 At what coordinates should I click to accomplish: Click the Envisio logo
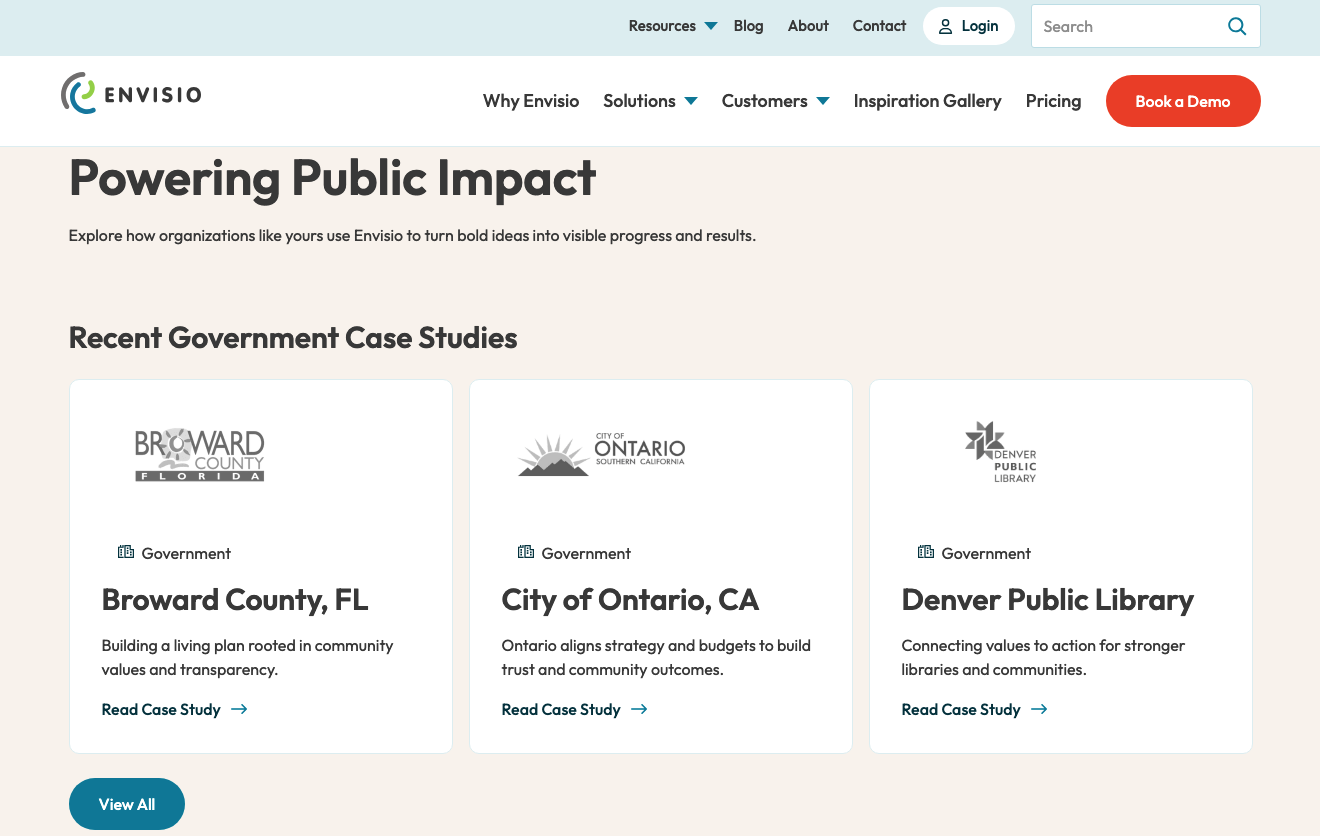[130, 93]
